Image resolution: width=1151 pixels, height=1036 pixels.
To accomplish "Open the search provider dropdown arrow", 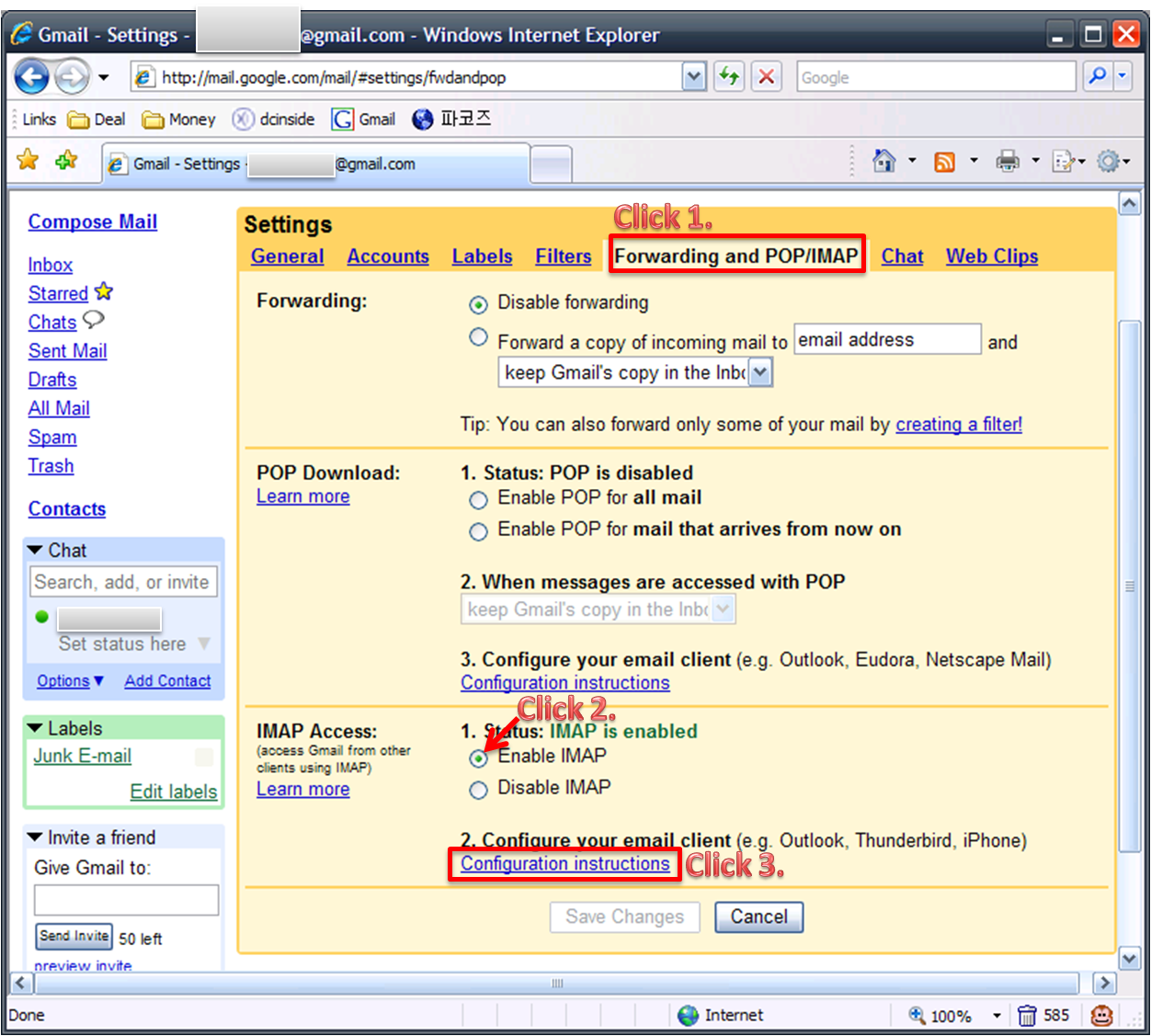I will tap(1123, 77).
